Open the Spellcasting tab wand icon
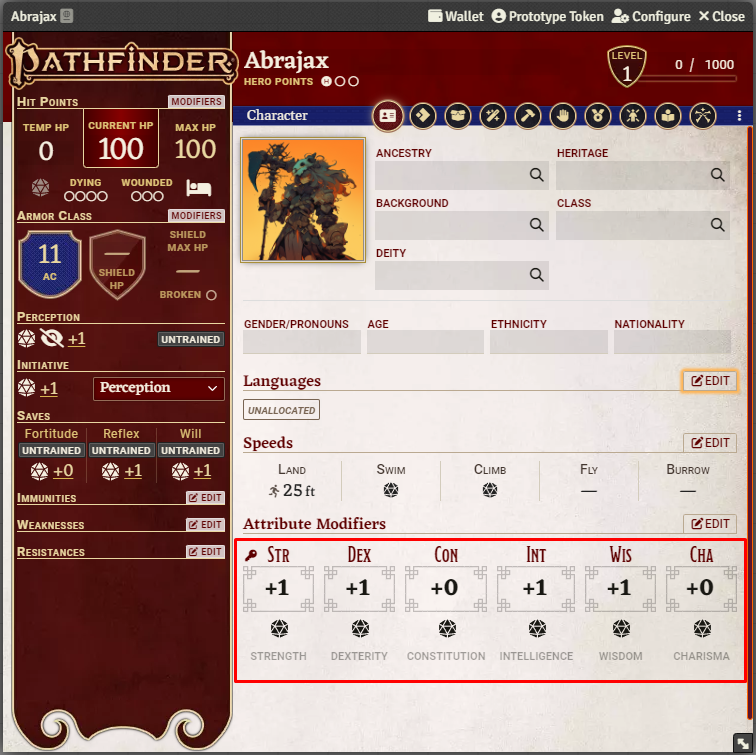This screenshot has width=756, height=755. [x=493, y=116]
